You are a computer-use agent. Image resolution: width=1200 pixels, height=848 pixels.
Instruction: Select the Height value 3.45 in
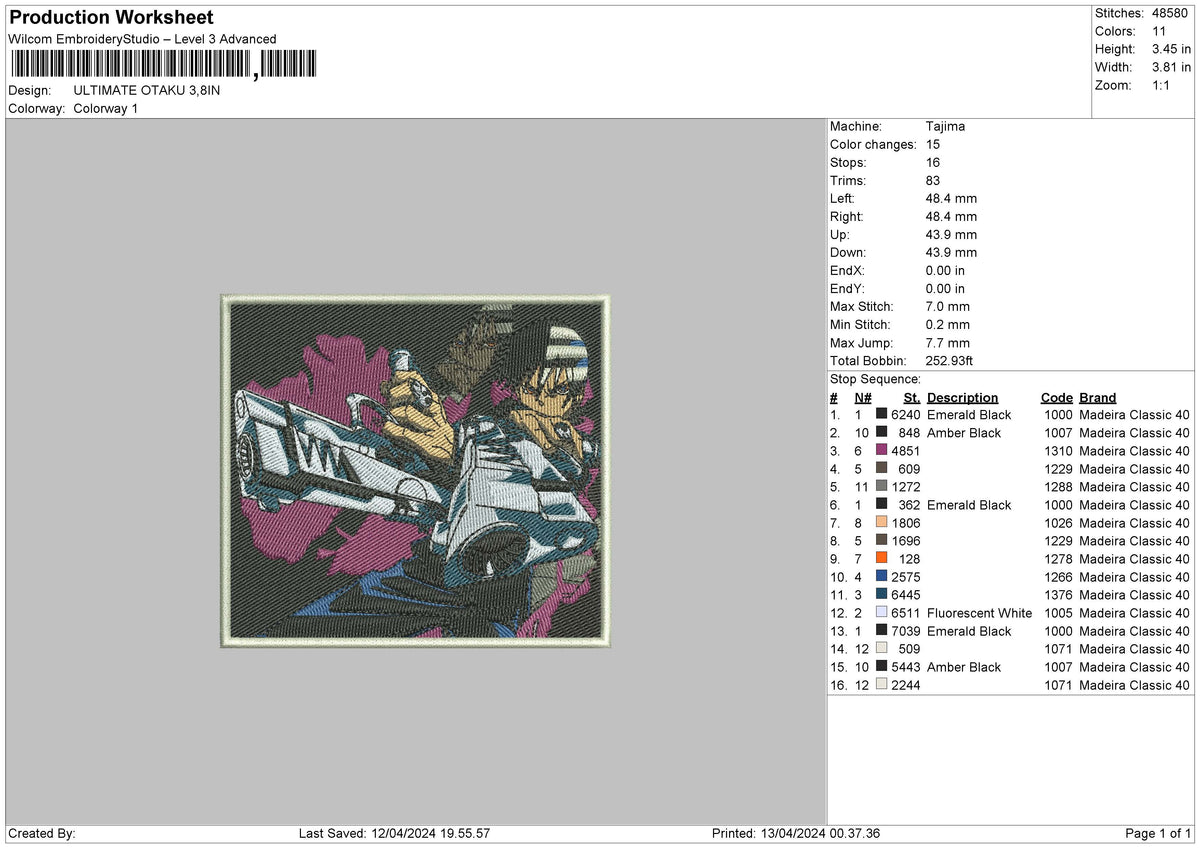click(1172, 49)
